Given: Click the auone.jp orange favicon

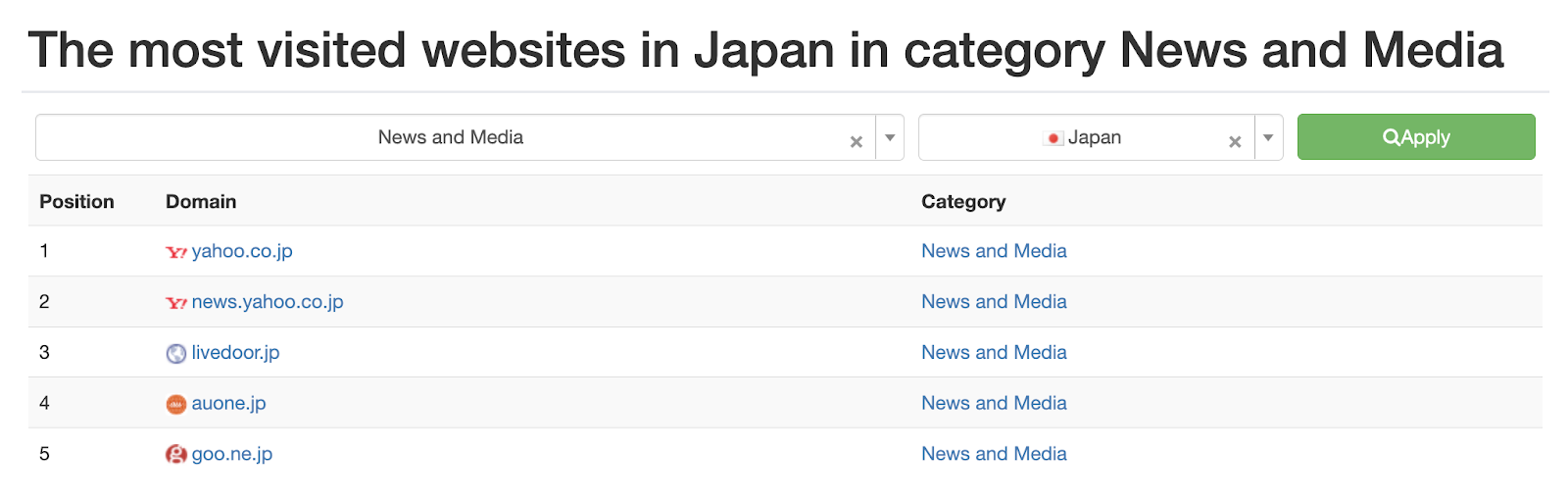Looking at the screenshot, I should pos(176,404).
